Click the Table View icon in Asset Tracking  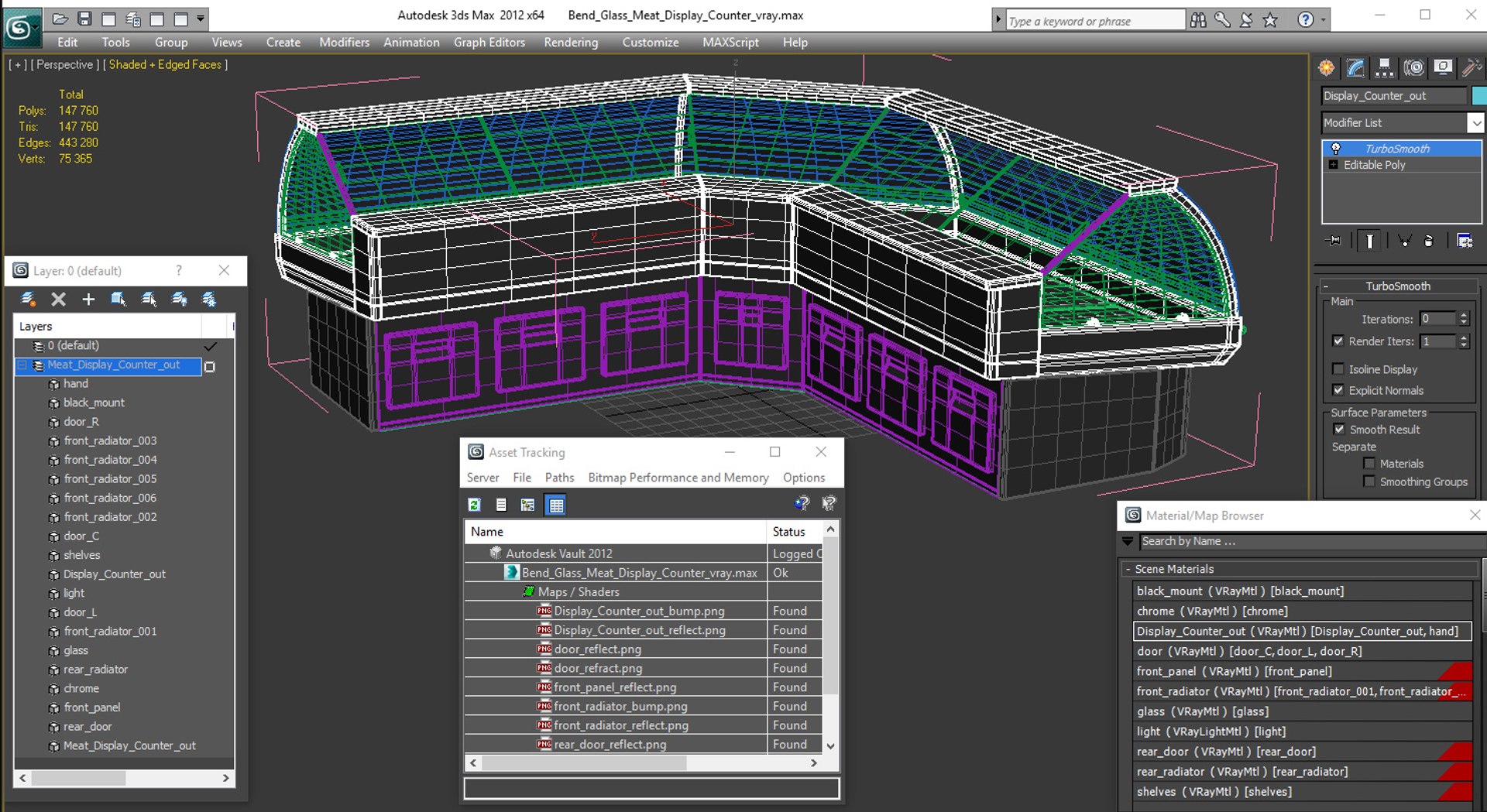point(556,505)
